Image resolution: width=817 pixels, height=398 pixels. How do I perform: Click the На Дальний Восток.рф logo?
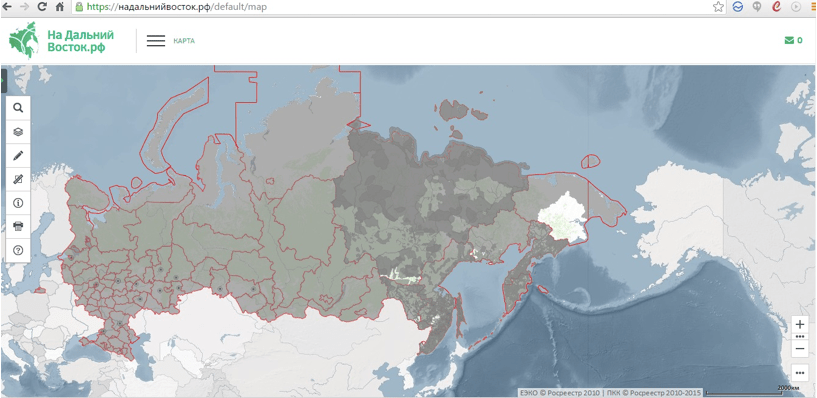[61, 41]
